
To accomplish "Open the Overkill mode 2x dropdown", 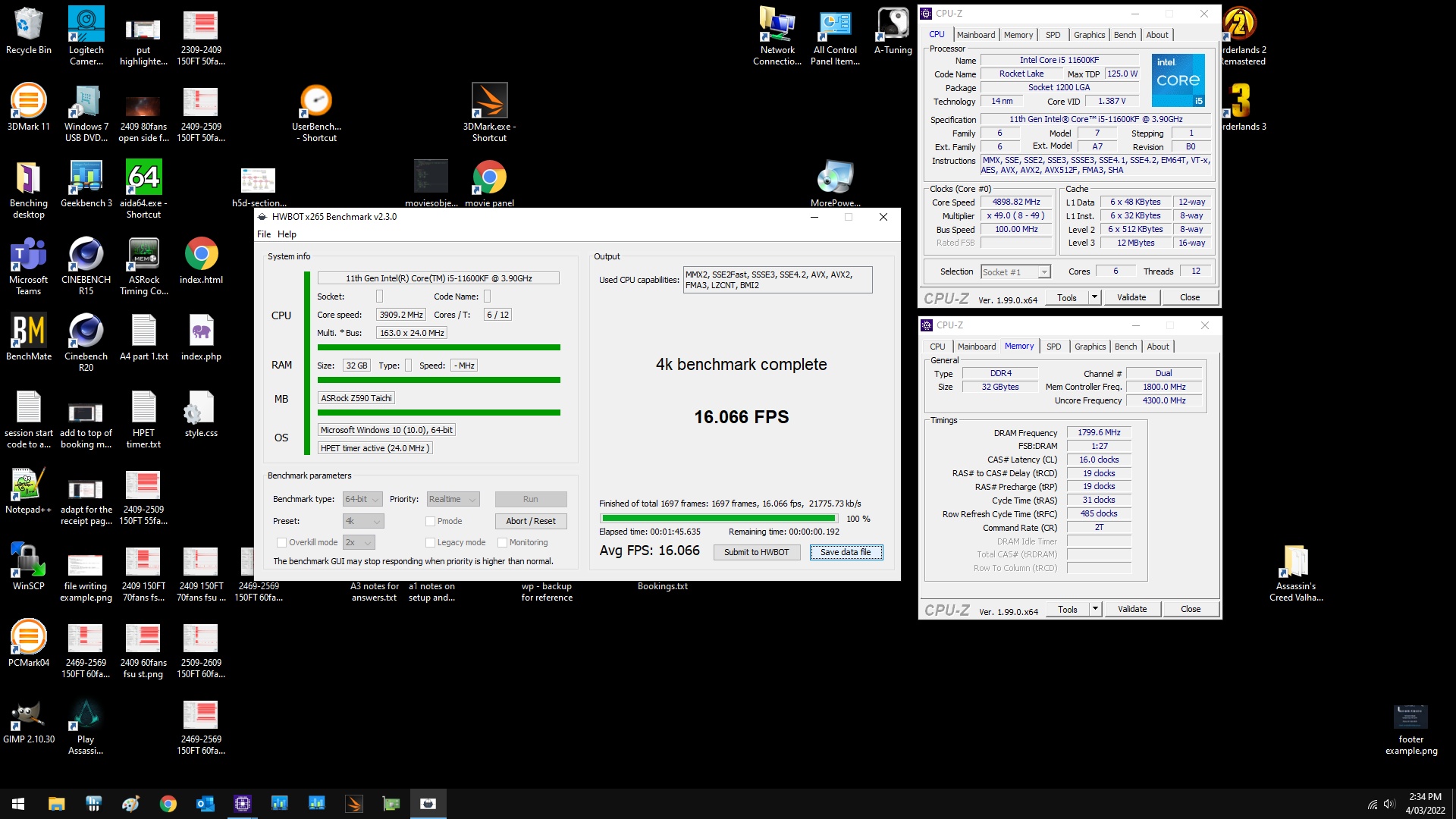I will point(359,542).
